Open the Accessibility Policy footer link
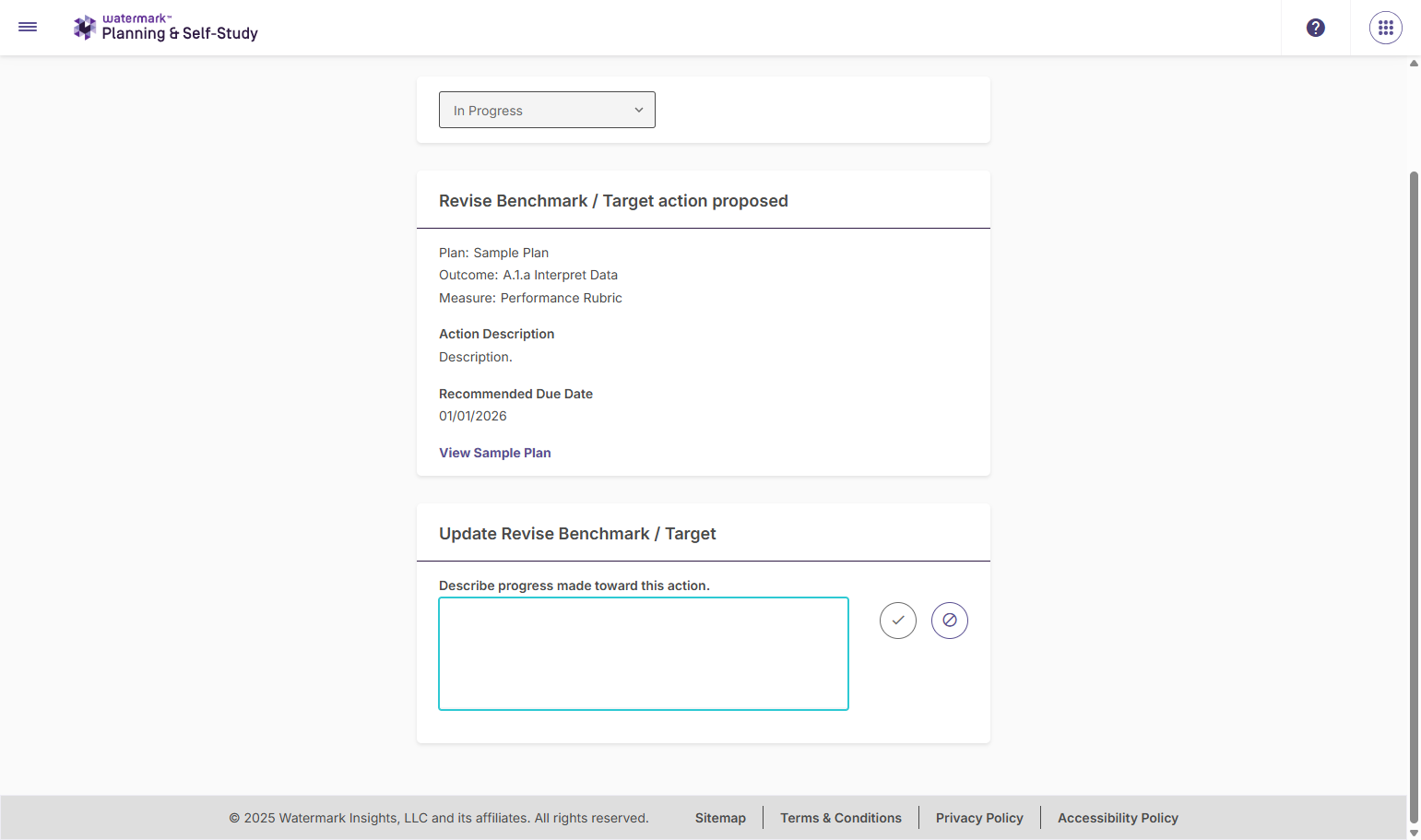1421x840 pixels. [1118, 818]
